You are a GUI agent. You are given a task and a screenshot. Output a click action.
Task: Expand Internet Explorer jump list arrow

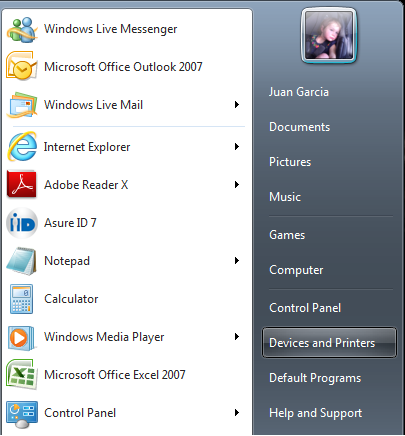[x=237, y=146]
